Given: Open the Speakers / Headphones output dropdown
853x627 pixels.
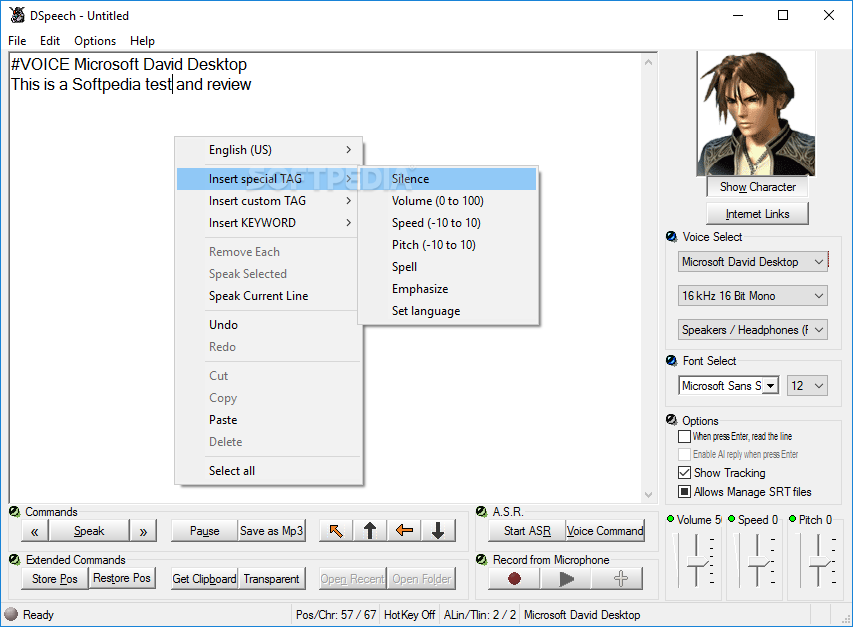Looking at the screenshot, I should pos(752,330).
